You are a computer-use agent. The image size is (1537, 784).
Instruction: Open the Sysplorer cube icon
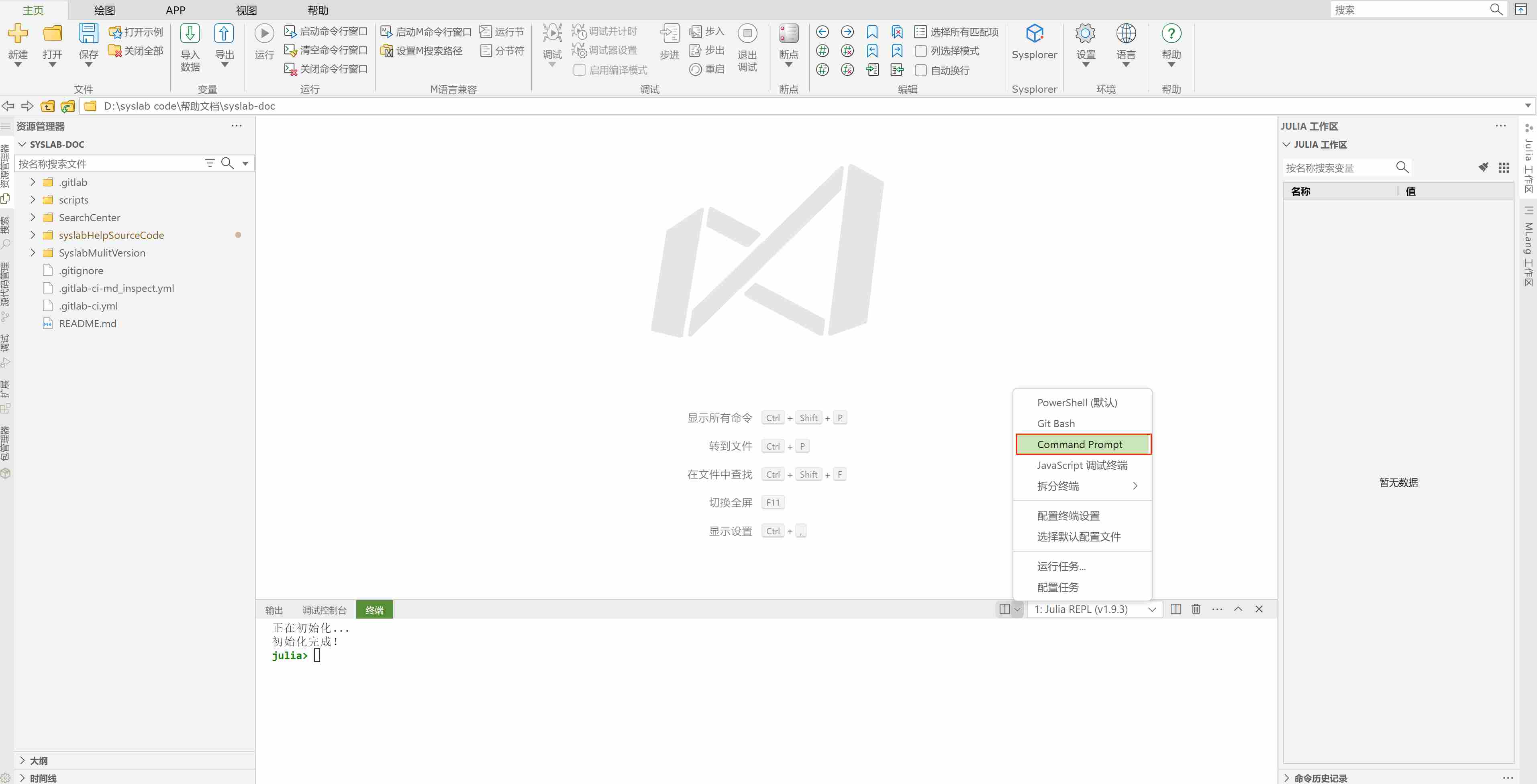[x=1035, y=33]
